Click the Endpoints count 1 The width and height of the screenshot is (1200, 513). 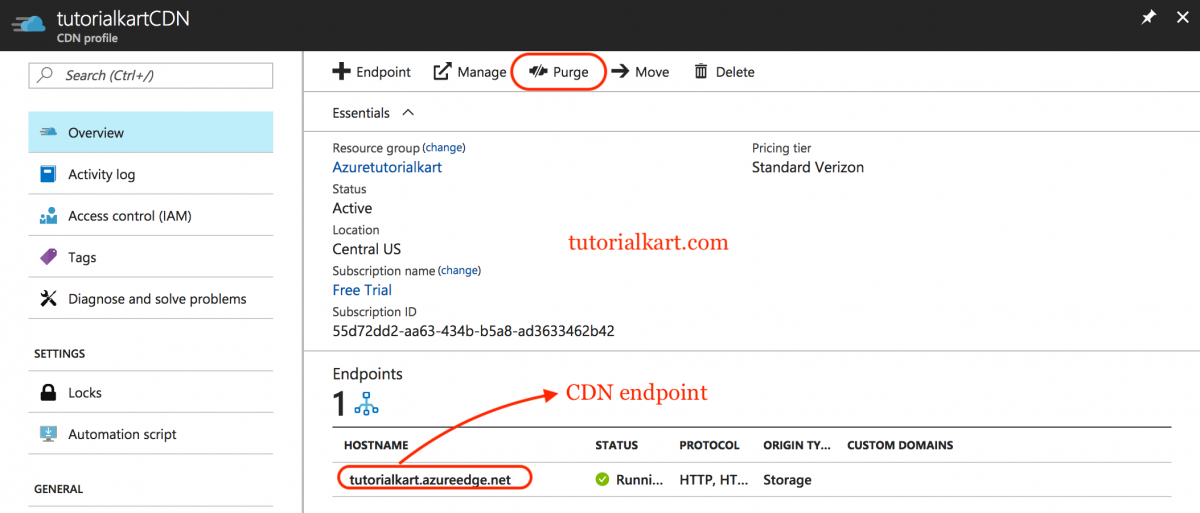[x=340, y=404]
